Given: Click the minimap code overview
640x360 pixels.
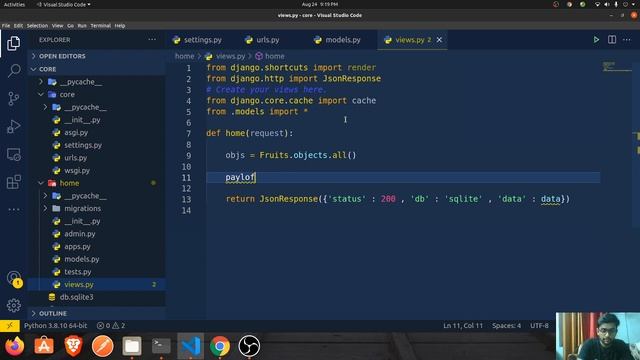Looking at the screenshot, I should 616,66.
